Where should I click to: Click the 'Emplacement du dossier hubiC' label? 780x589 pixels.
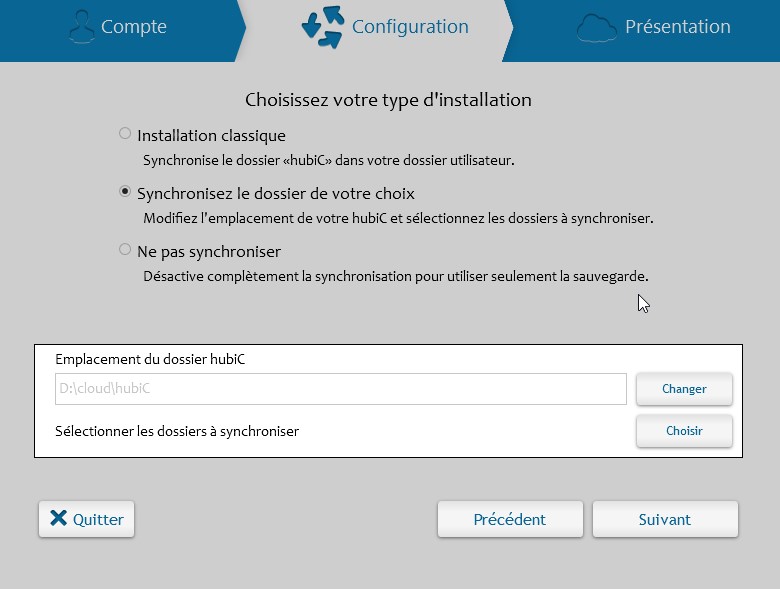coord(150,360)
